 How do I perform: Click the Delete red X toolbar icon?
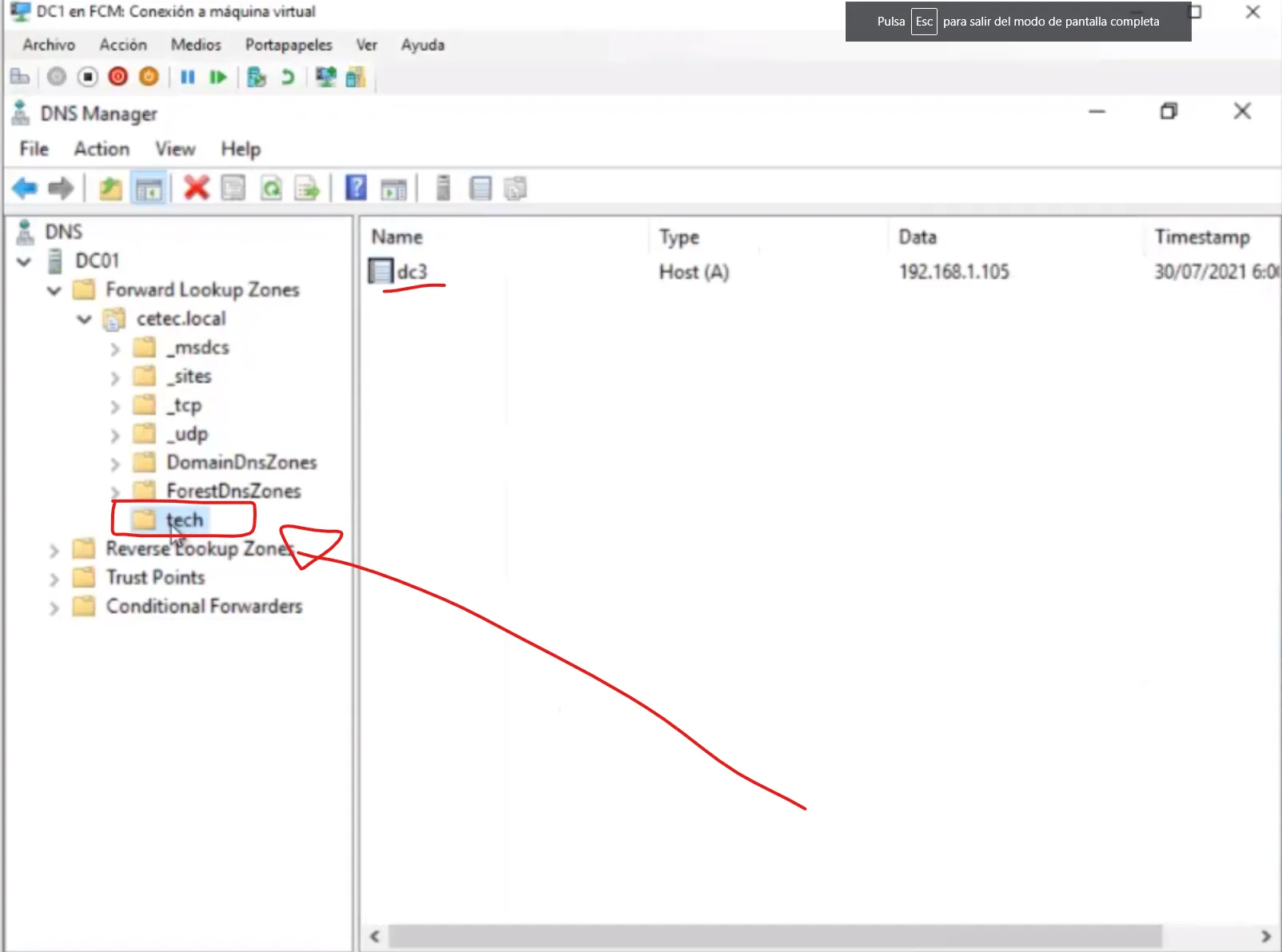pyautogui.click(x=196, y=188)
